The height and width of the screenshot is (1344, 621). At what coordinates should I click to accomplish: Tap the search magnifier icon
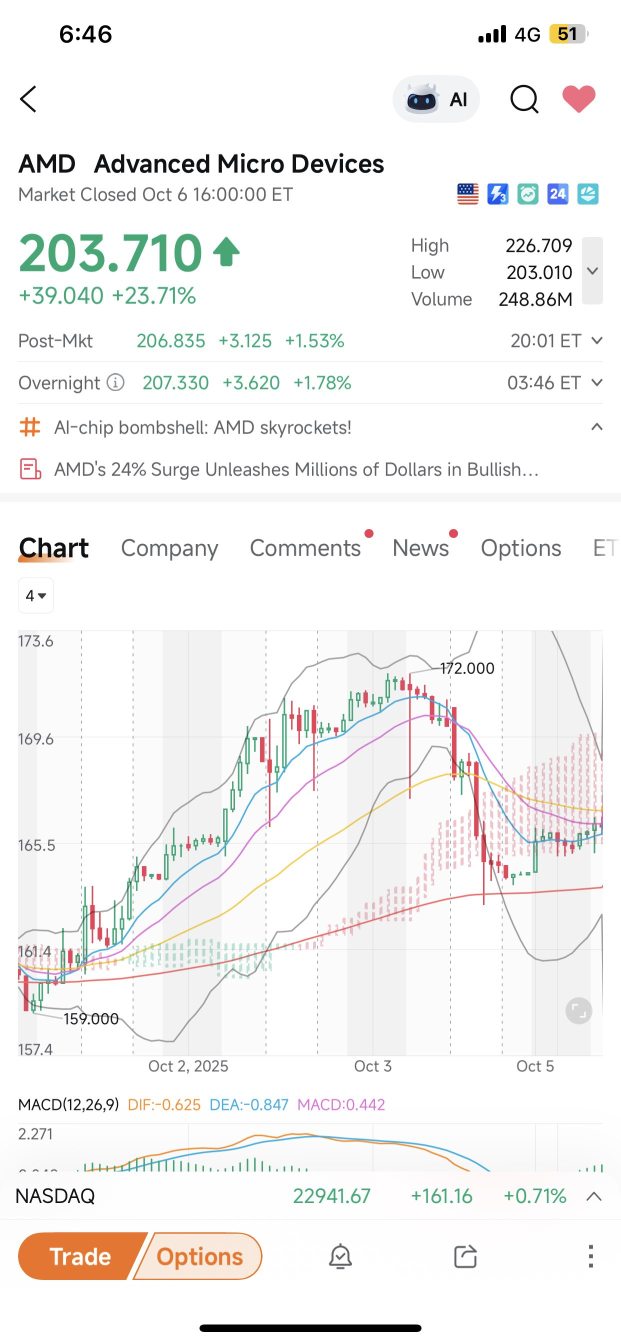point(524,99)
